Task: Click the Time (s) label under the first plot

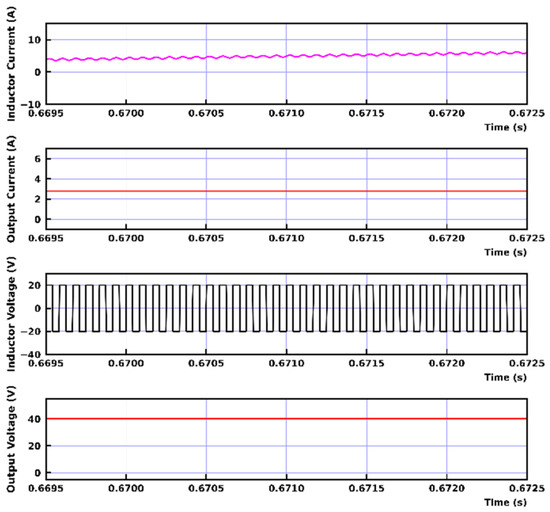Action: coord(505,127)
